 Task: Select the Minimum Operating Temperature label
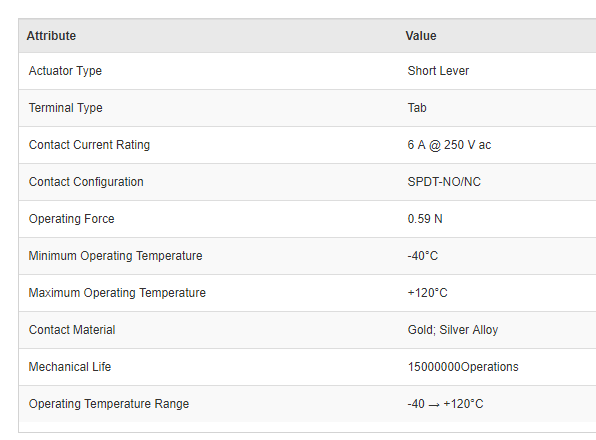pos(116,256)
